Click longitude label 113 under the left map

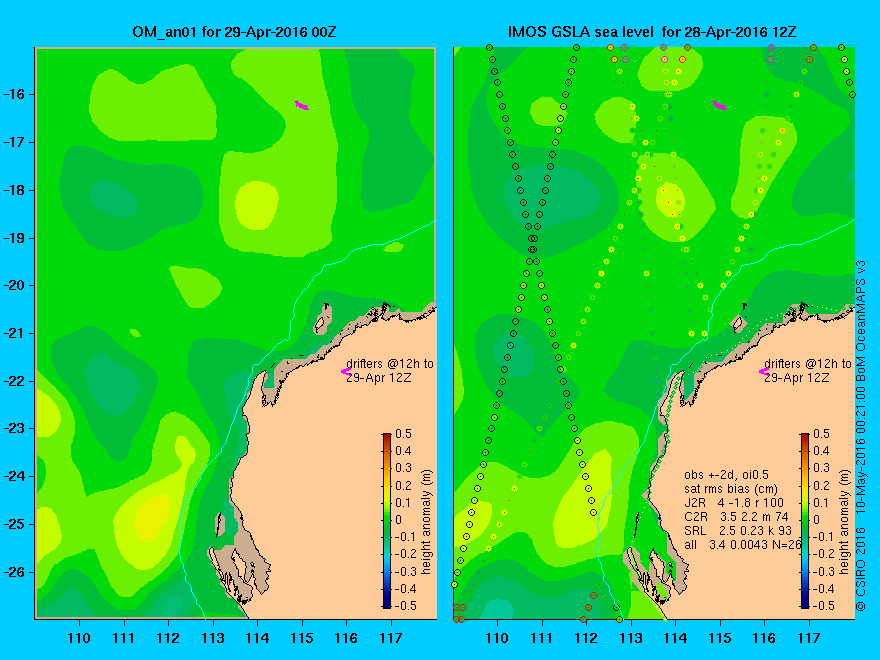213,638
